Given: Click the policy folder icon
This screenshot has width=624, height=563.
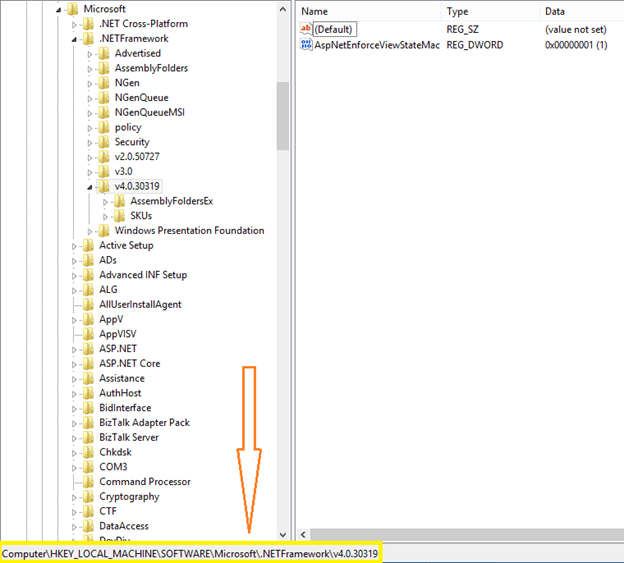Looking at the screenshot, I should [104, 127].
